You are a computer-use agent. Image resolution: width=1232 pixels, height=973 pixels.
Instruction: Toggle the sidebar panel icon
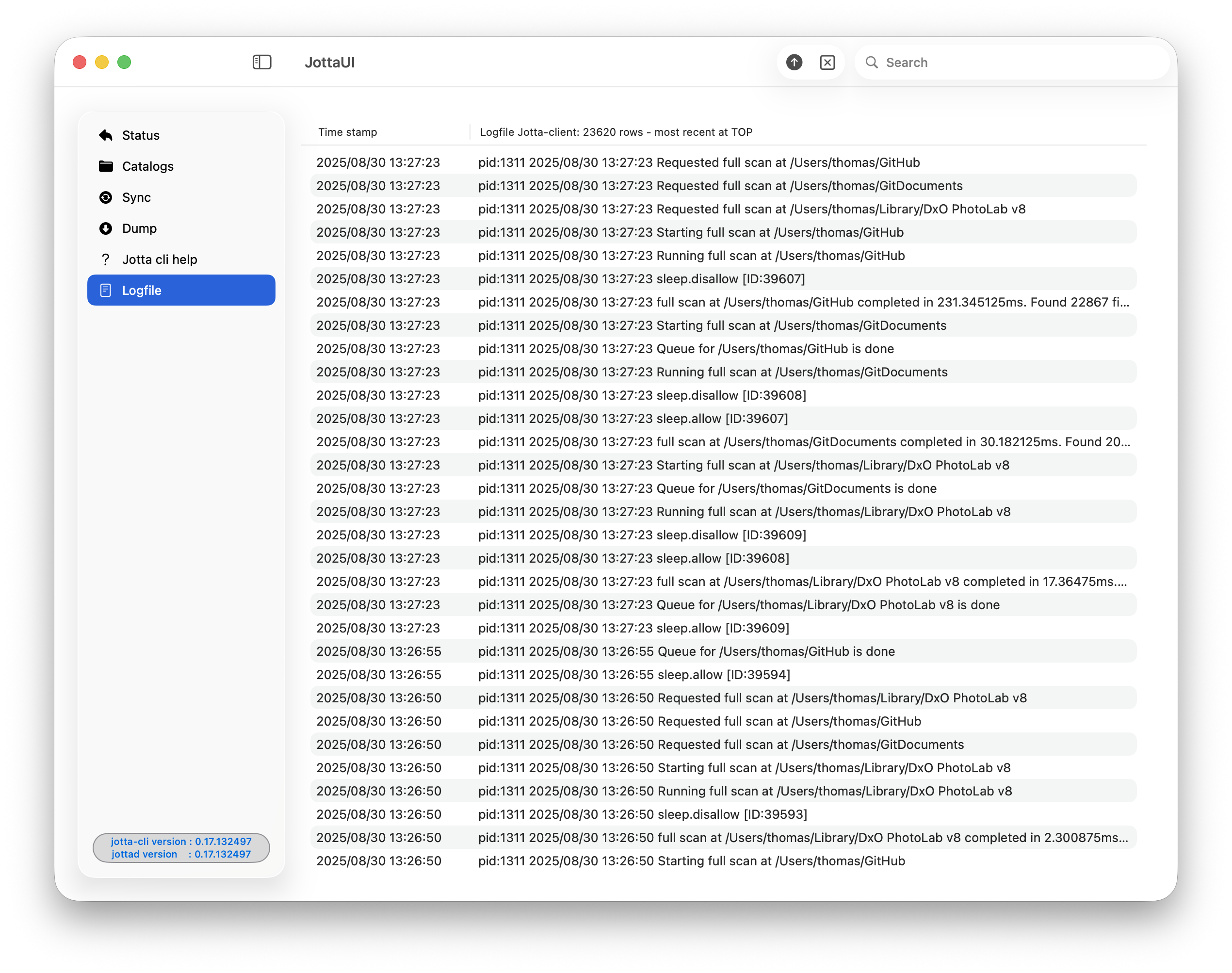[262, 62]
